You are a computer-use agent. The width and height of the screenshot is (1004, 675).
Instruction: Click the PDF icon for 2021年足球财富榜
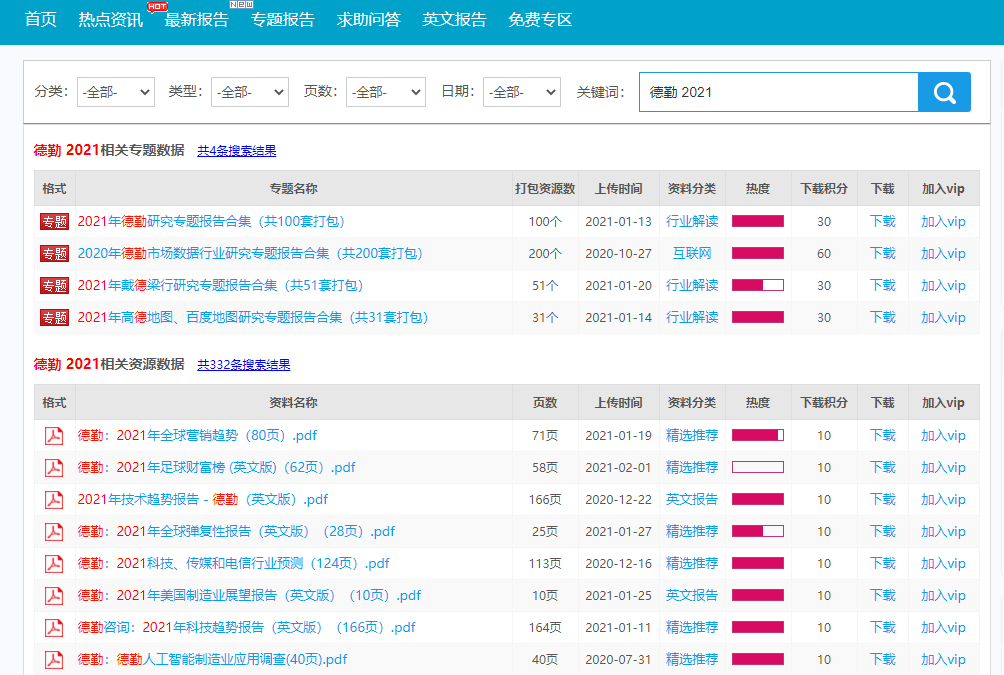(x=54, y=468)
